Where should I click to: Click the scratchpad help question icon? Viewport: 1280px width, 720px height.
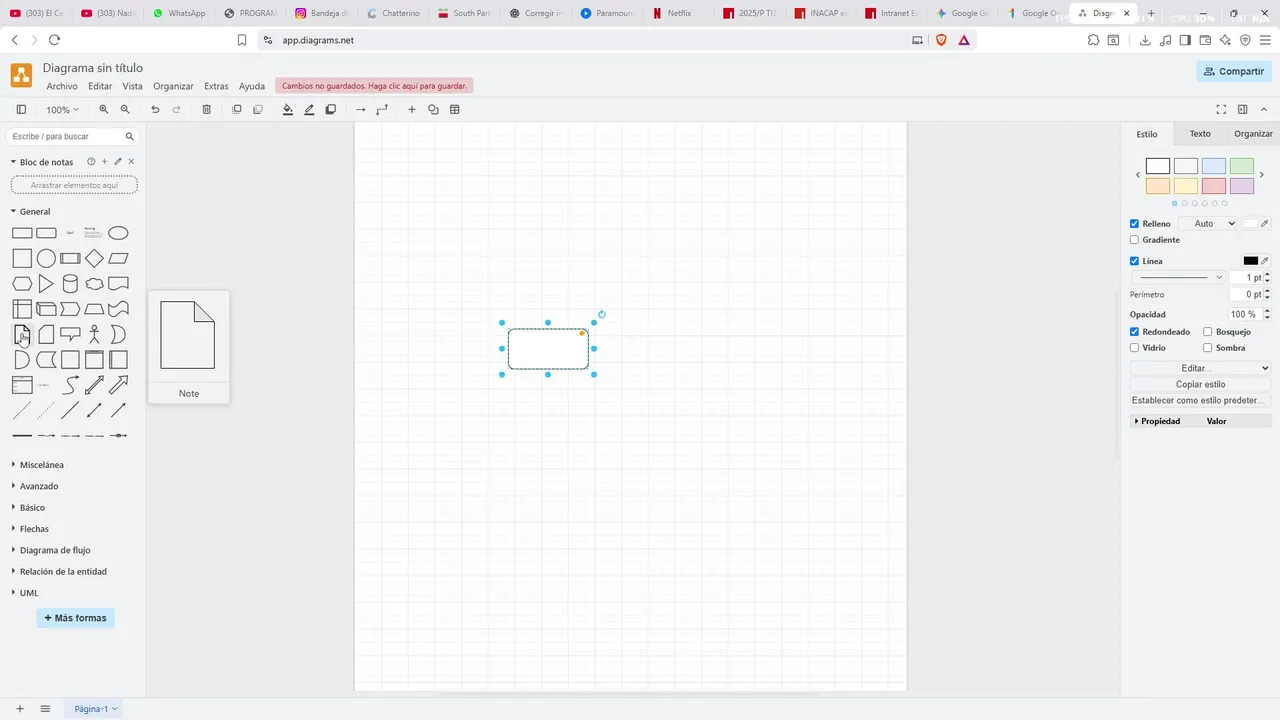click(91, 162)
